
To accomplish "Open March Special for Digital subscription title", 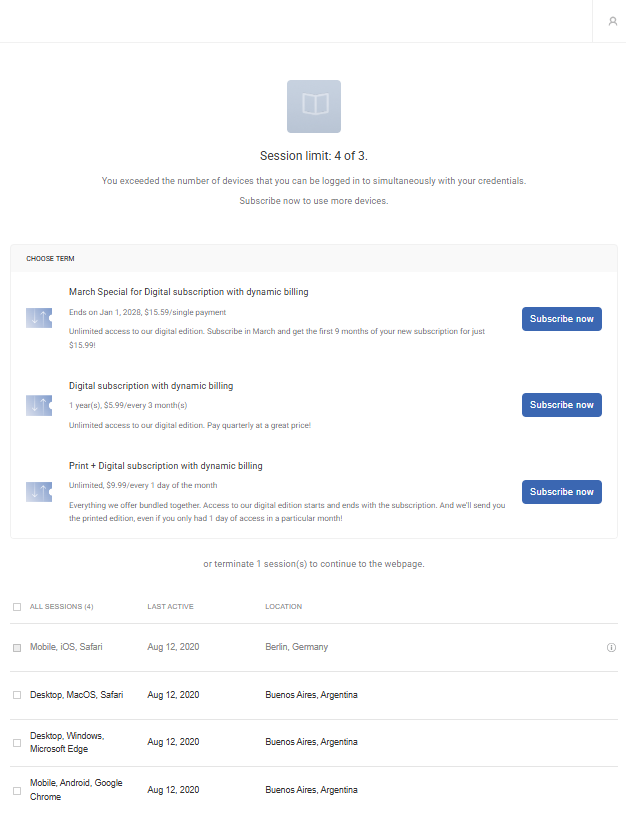I will pos(188,292).
